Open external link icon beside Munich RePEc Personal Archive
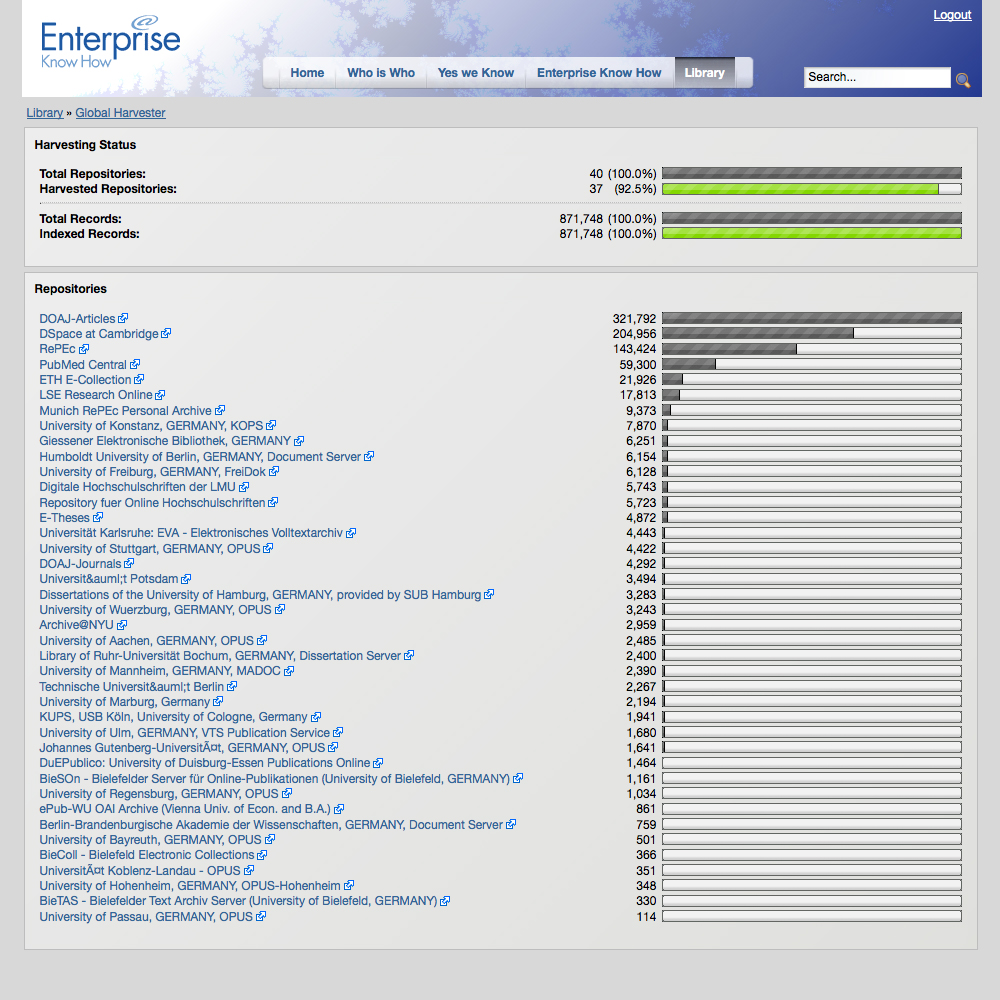This screenshot has width=1000, height=1000. (219, 411)
